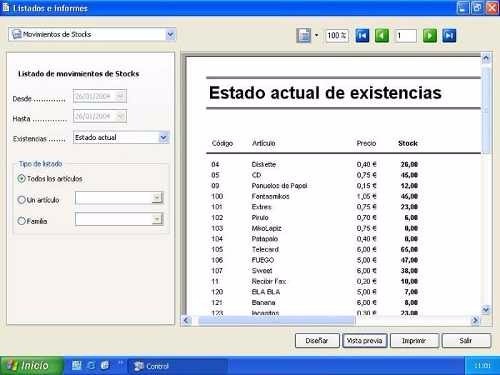Click the Telecard article name

click(x=265, y=249)
